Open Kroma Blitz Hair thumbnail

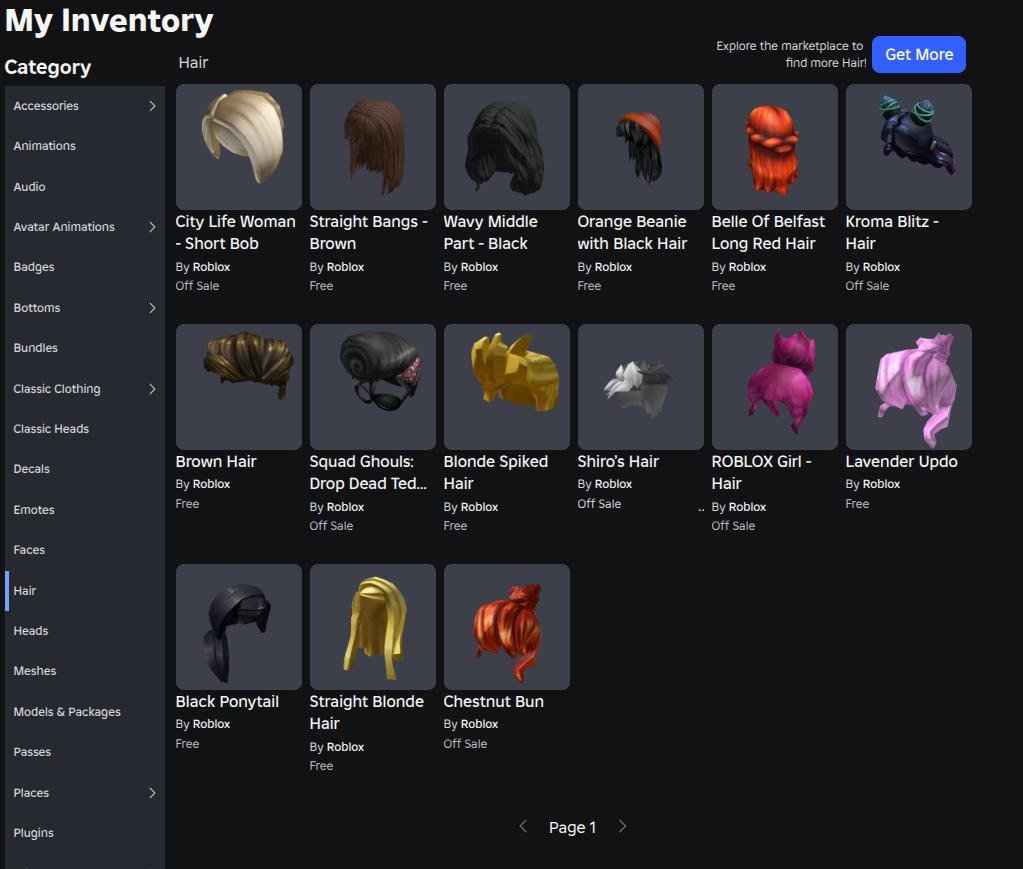pos(909,147)
